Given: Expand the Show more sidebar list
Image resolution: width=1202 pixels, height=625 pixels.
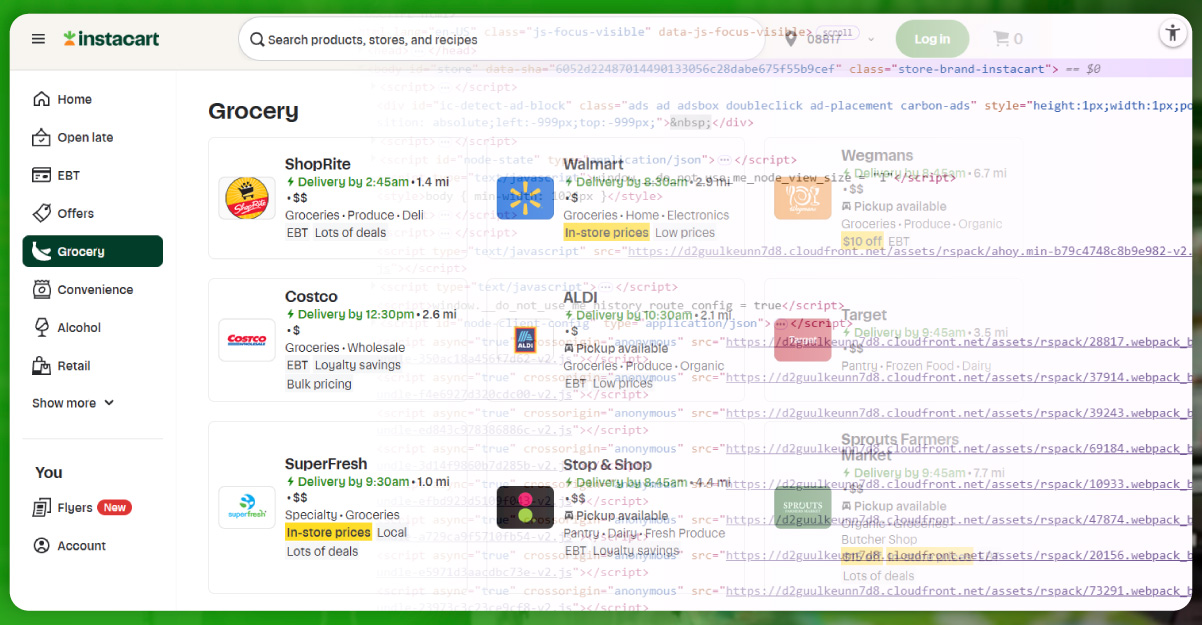Looking at the screenshot, I should (x=73, y=403).
